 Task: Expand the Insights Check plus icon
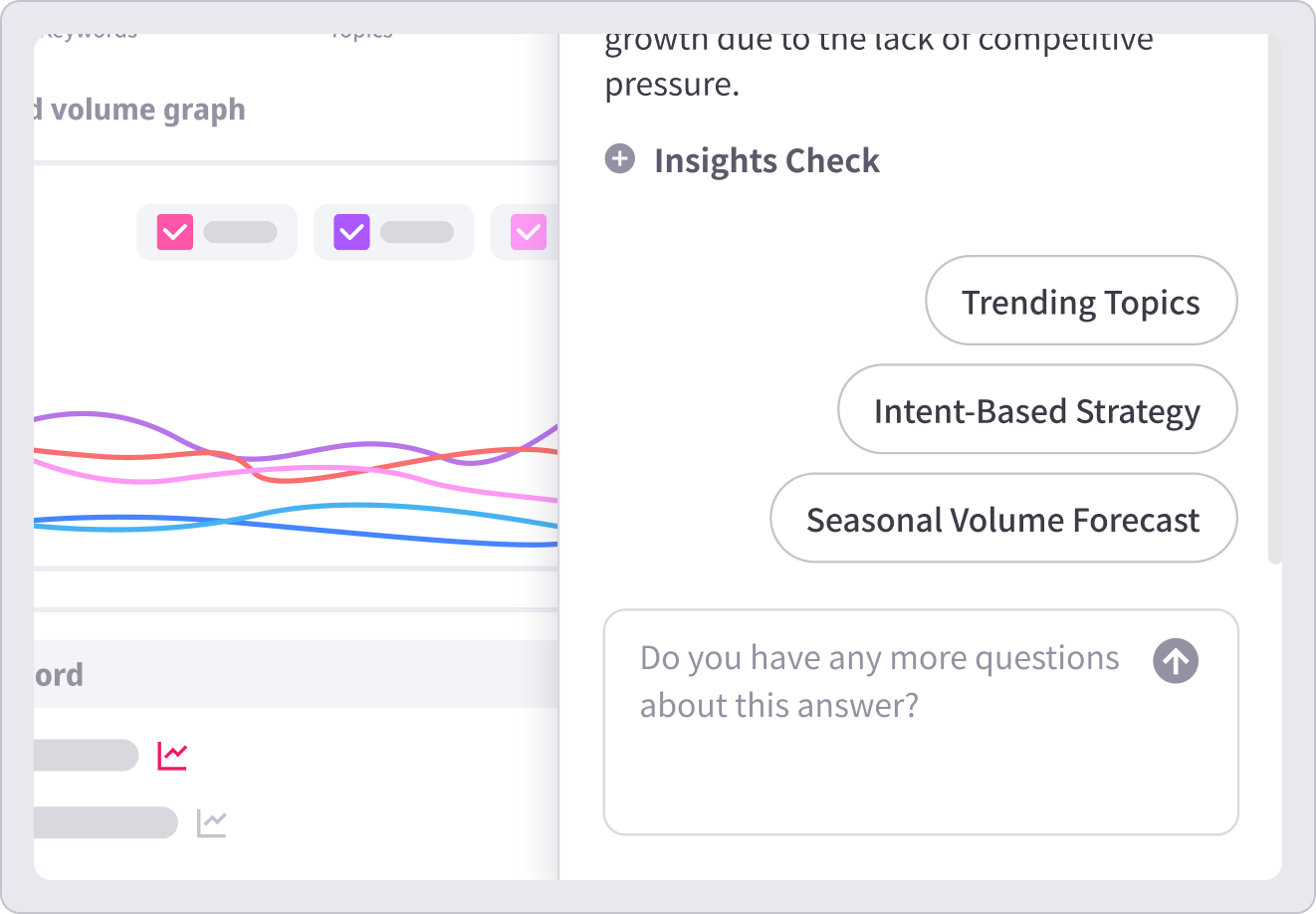620,159
